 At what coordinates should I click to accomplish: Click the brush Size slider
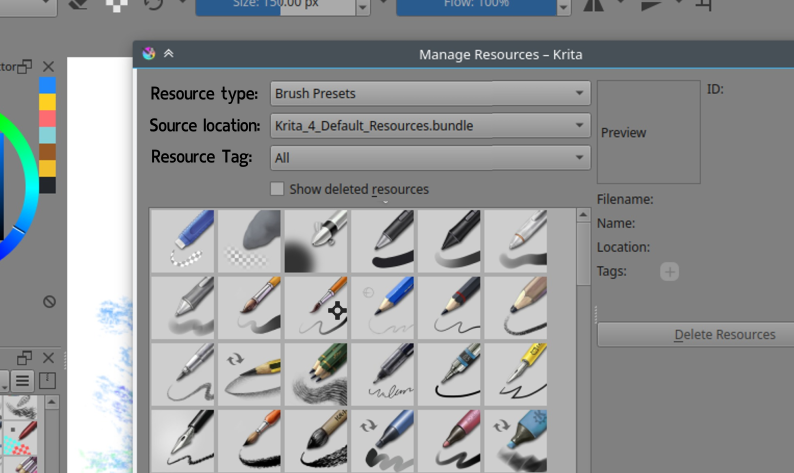[274, 7]
